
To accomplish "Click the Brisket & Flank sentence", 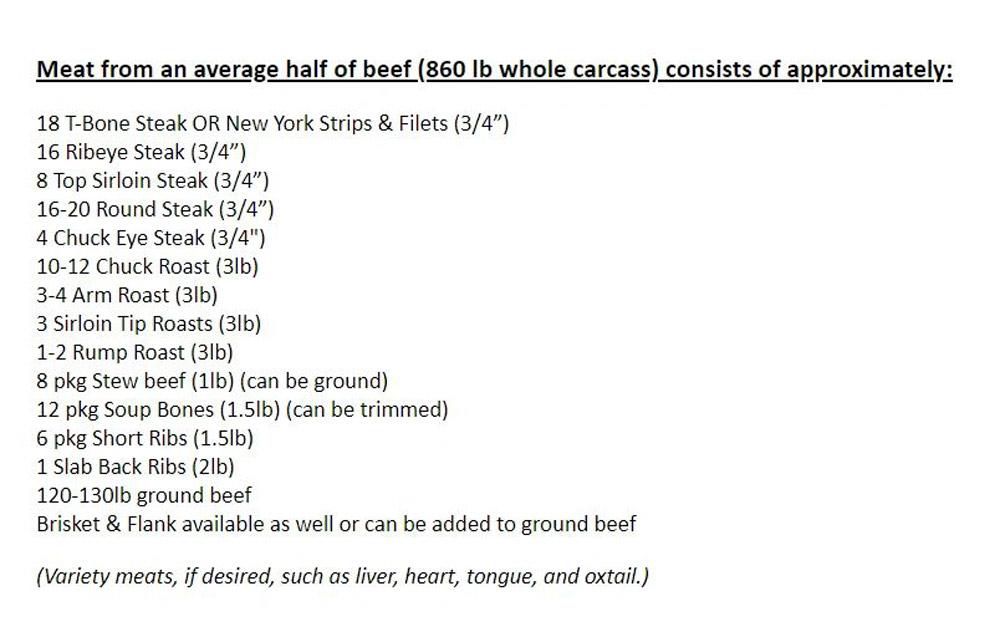I will pyautogui.click(x=336, y=523).
